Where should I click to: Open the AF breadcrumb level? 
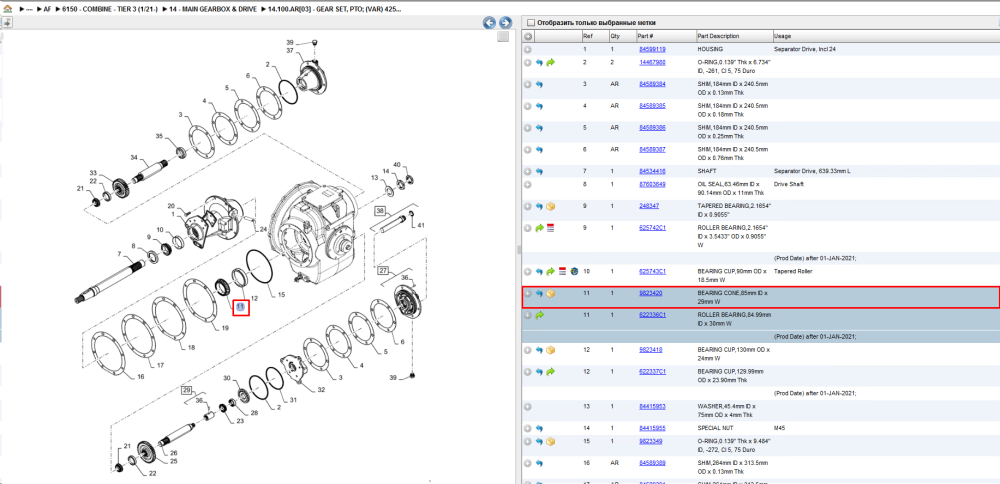[45, 11]
